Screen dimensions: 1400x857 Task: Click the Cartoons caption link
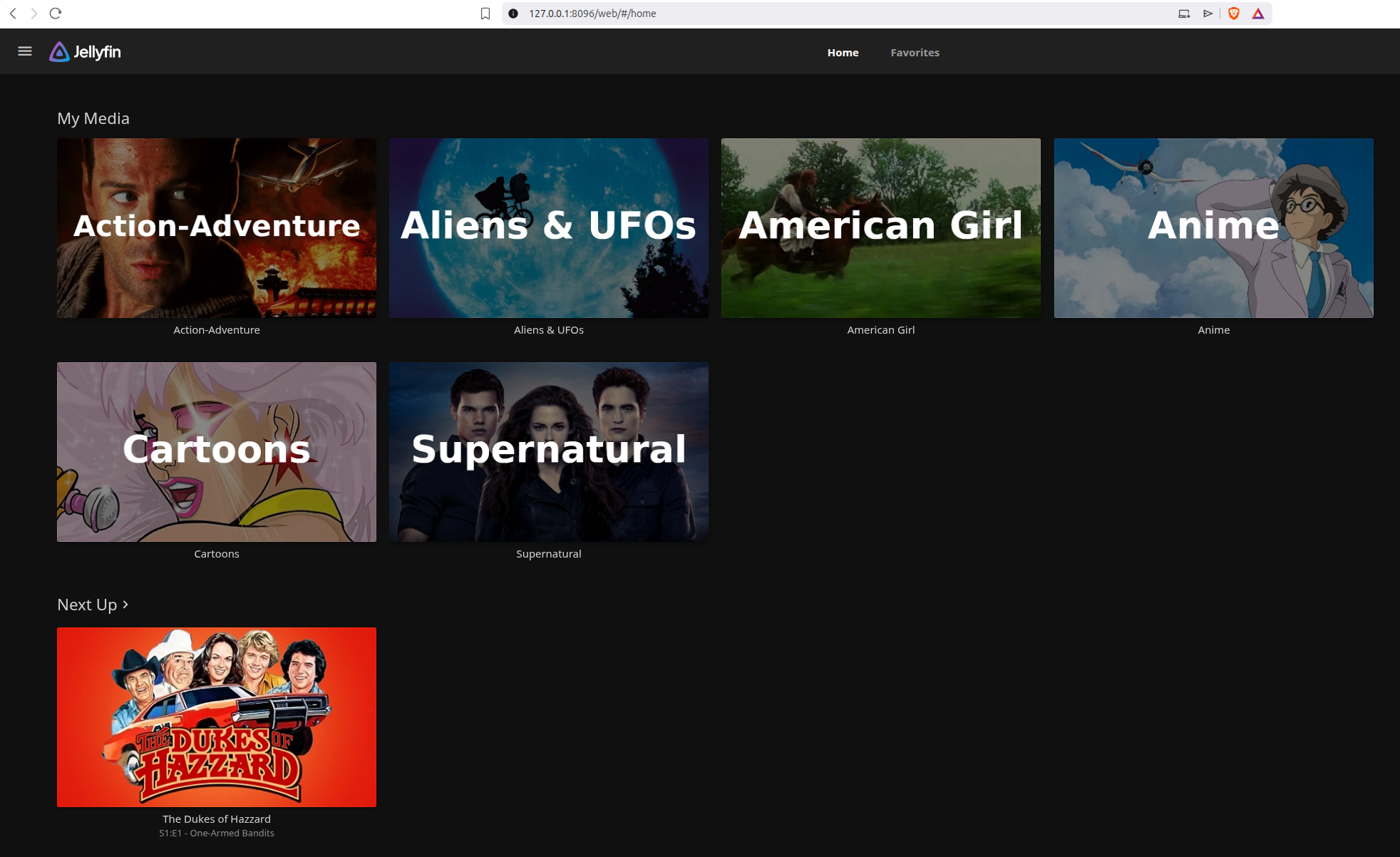217,554
